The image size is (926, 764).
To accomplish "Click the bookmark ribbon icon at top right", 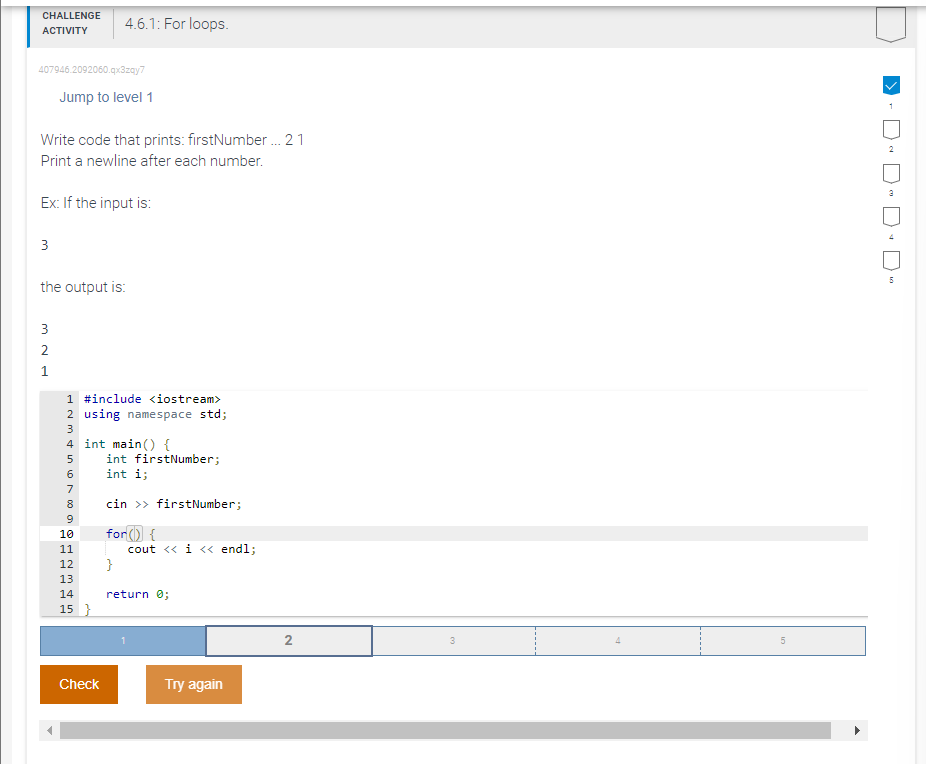I will [890, 22].
